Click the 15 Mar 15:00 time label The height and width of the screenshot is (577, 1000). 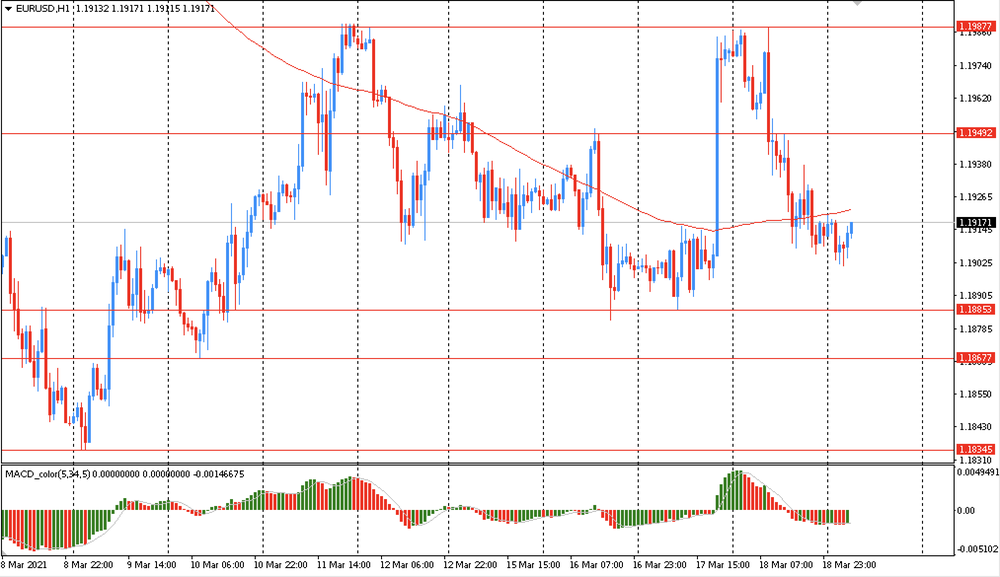click(533, 565)
